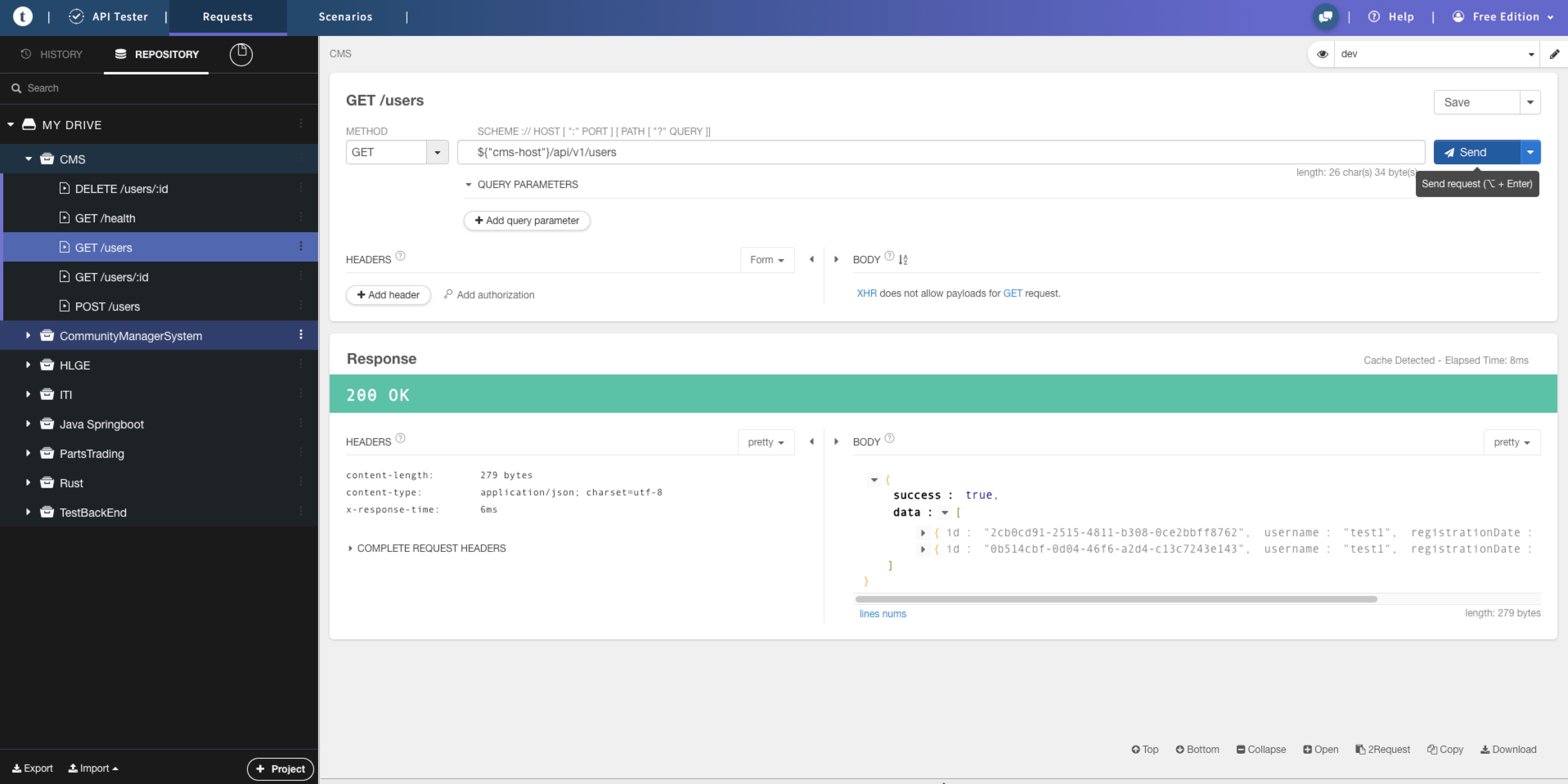Expand the Rust project
1568x784 pixels.
click(x=28, y=482)
